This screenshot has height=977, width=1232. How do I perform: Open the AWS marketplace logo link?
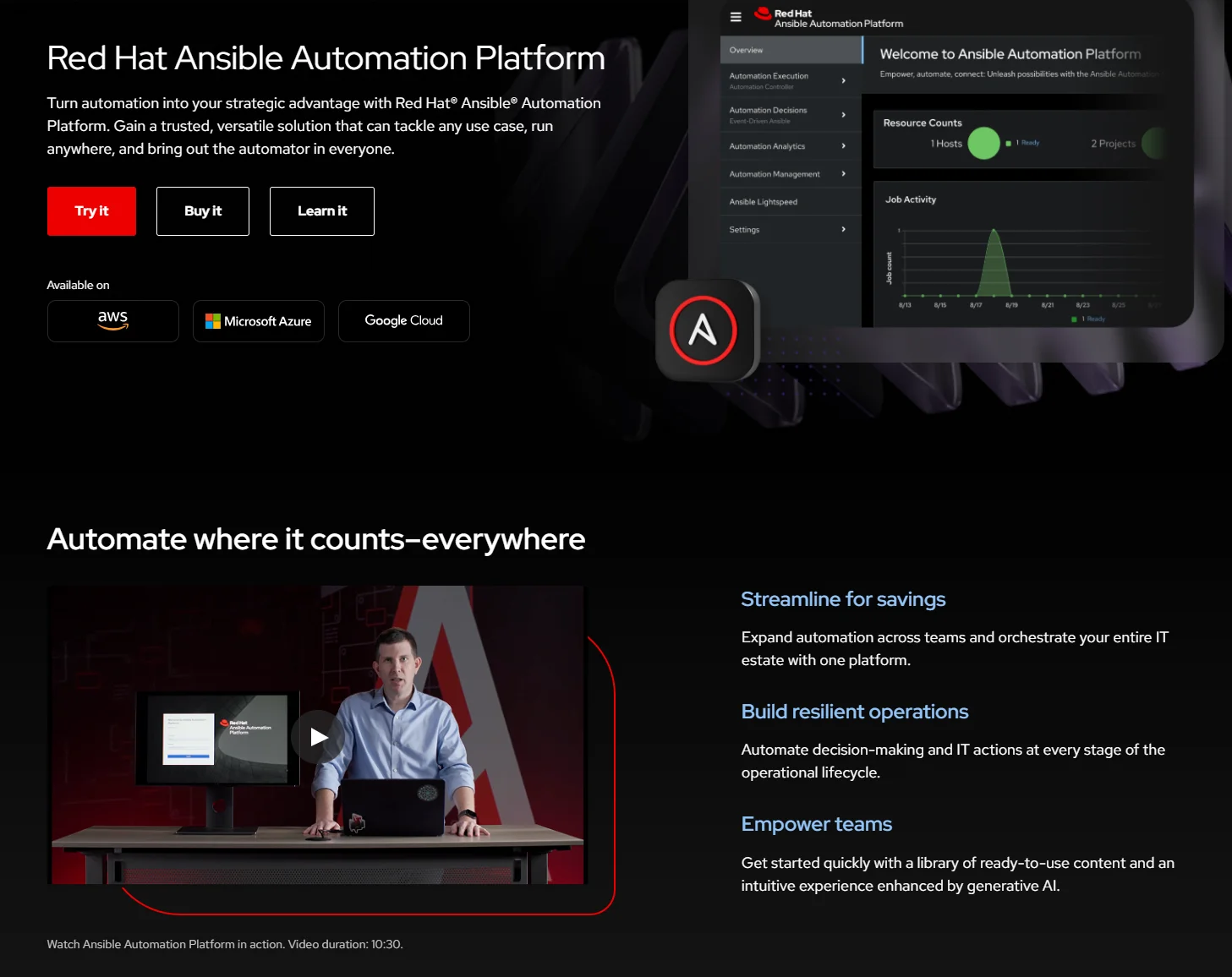(113, 321)
